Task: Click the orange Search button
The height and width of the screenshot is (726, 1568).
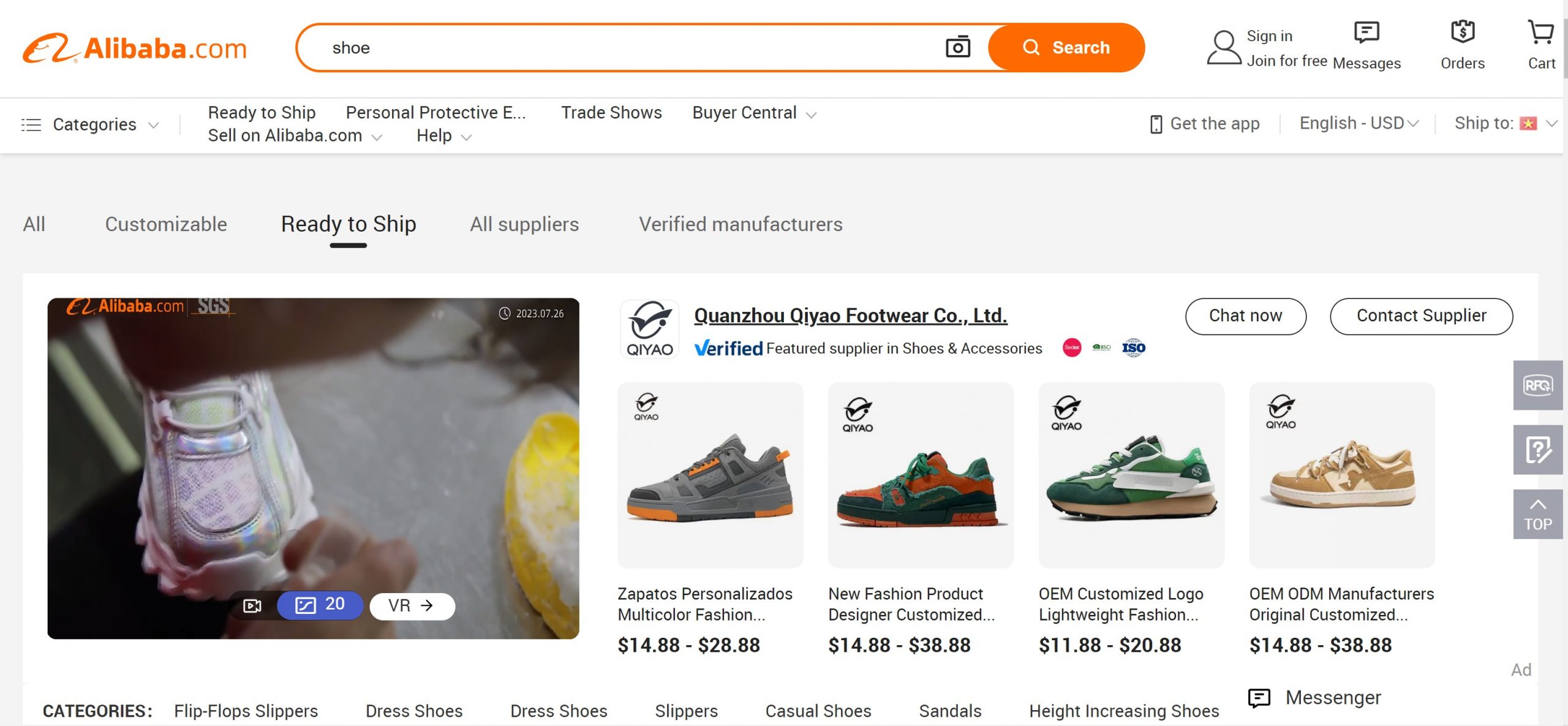Action: click(x=1066, y=48)
